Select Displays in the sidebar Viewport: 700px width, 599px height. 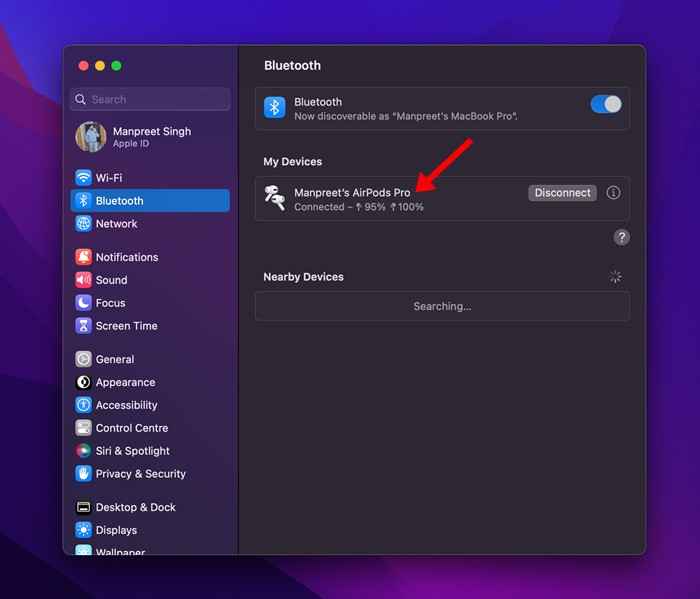pos(150,530)
